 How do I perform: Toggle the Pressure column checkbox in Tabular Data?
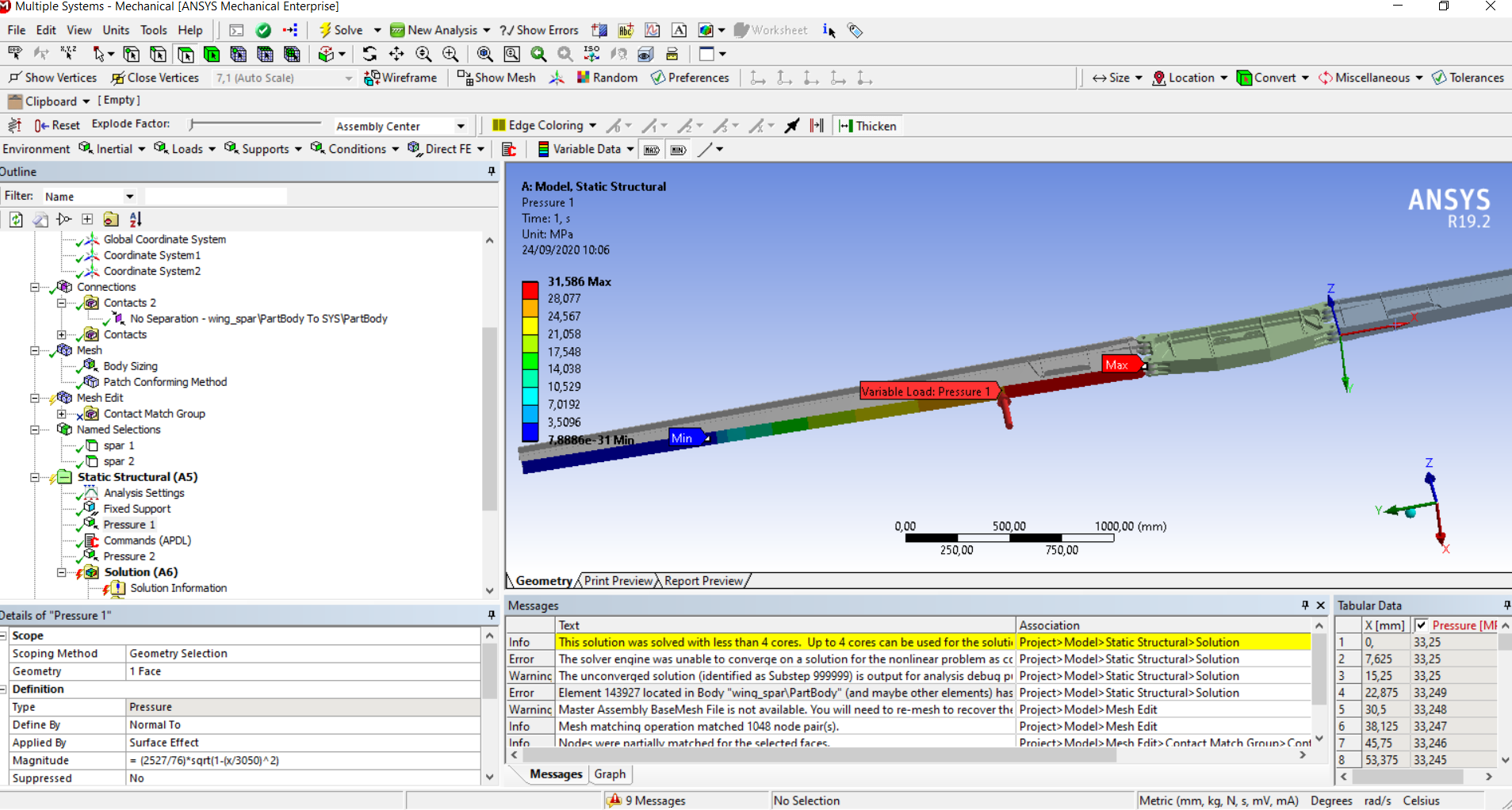pyautogui.click(x=1422, y=625)
